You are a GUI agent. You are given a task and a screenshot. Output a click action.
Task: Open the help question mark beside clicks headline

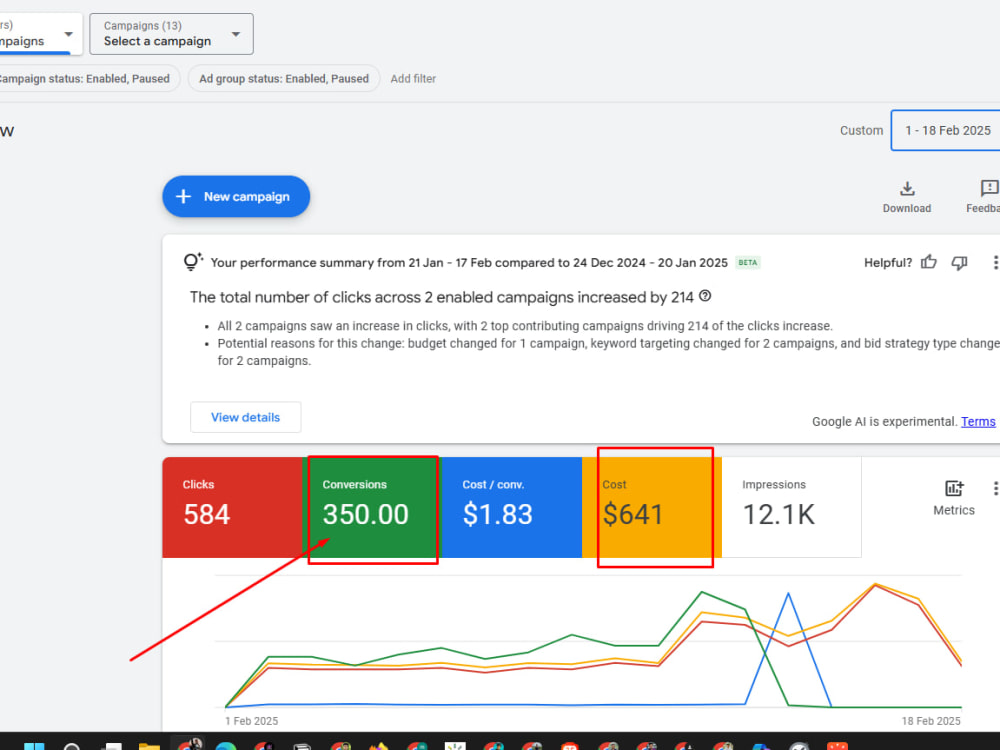tap(705, 297)
